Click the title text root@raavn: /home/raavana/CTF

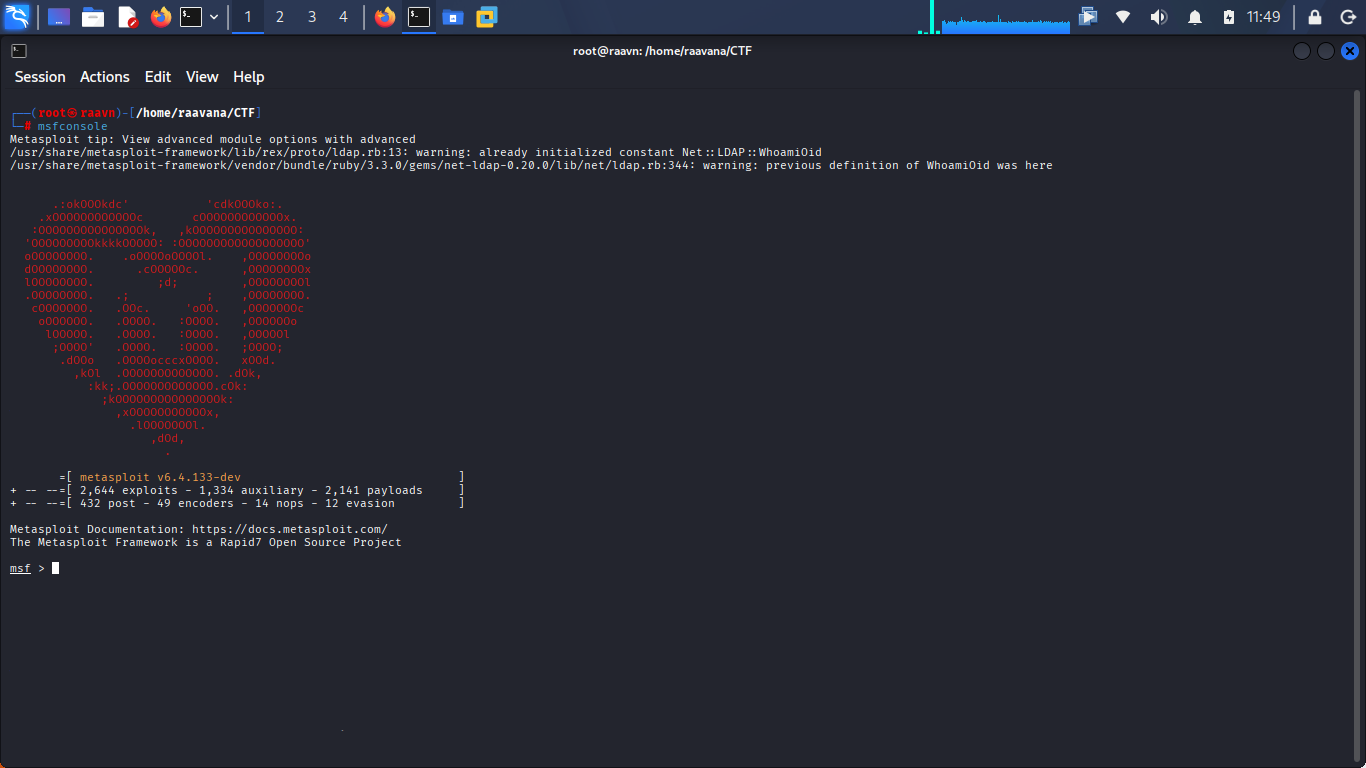(662, 51)
